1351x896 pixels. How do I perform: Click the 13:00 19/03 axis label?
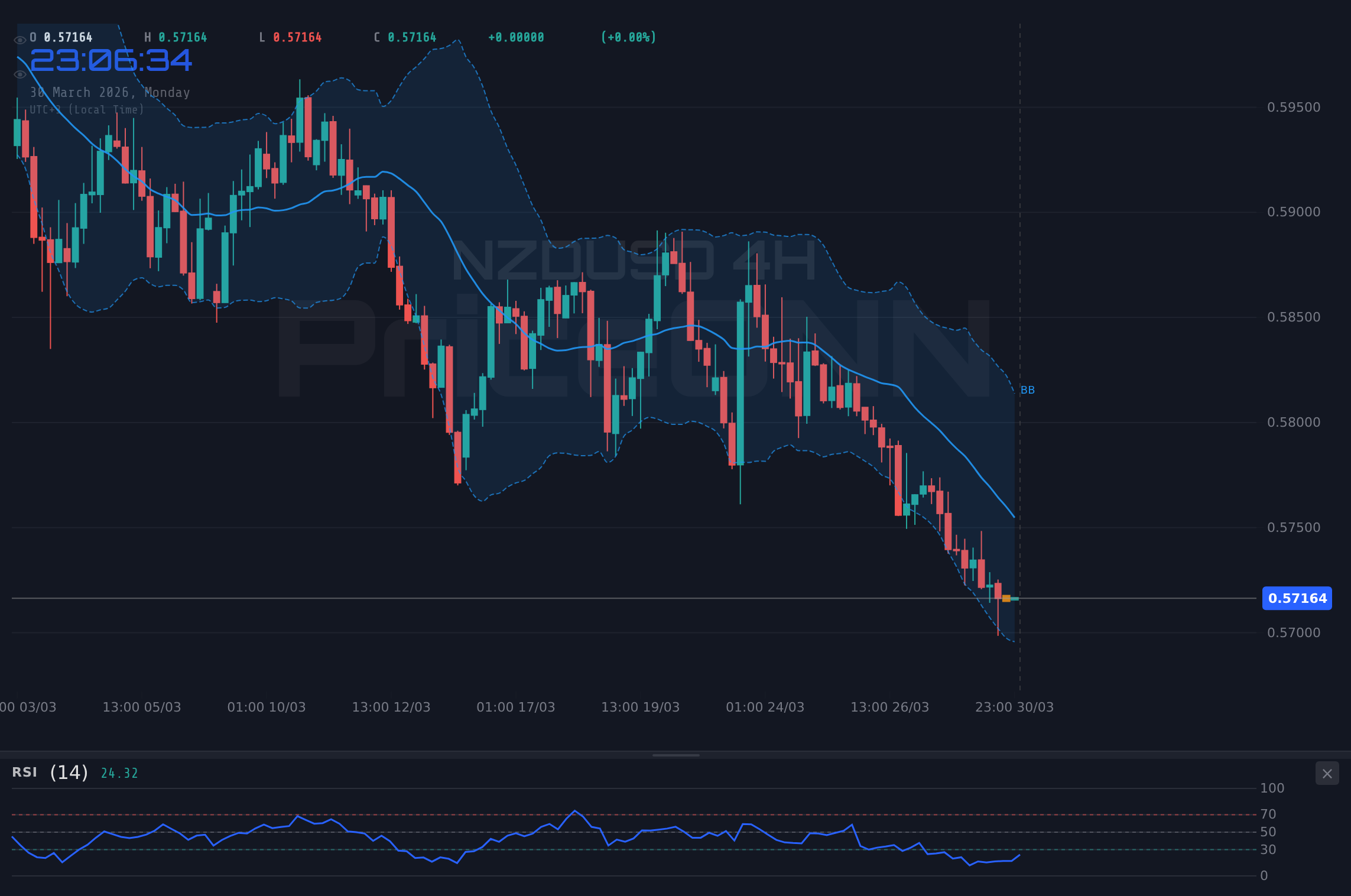coord(639,706)
